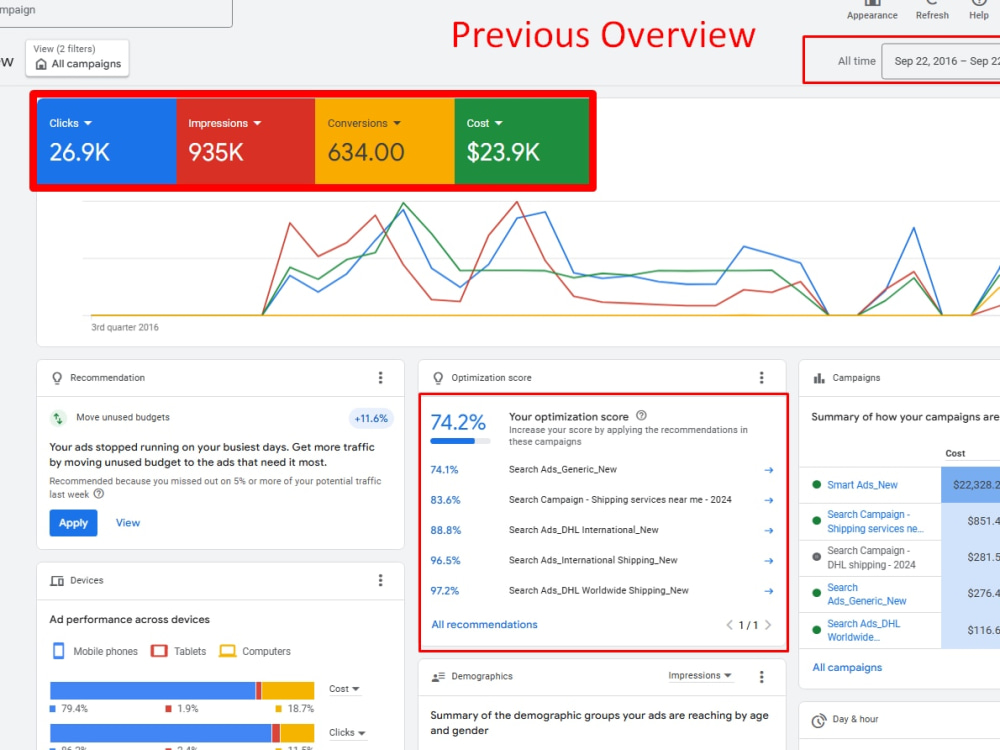Open Search Ads_DHL Worldwide campaign link
This screenshot has width=1000, height=750.
(864, 631)
